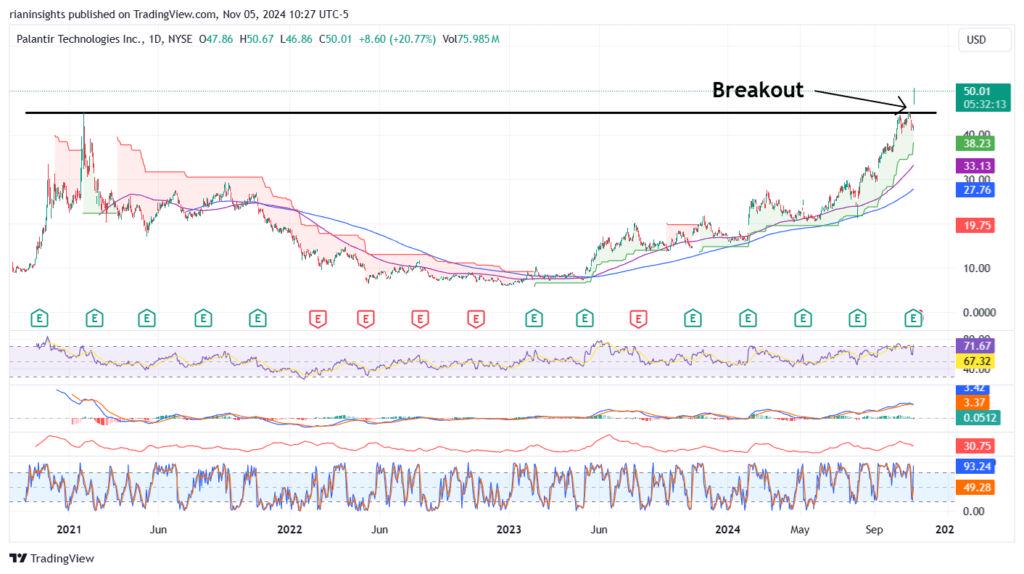This screenshot has width=1024, height=574.
Task: Click the 1D interval in chart header
Action: (155, 39)
